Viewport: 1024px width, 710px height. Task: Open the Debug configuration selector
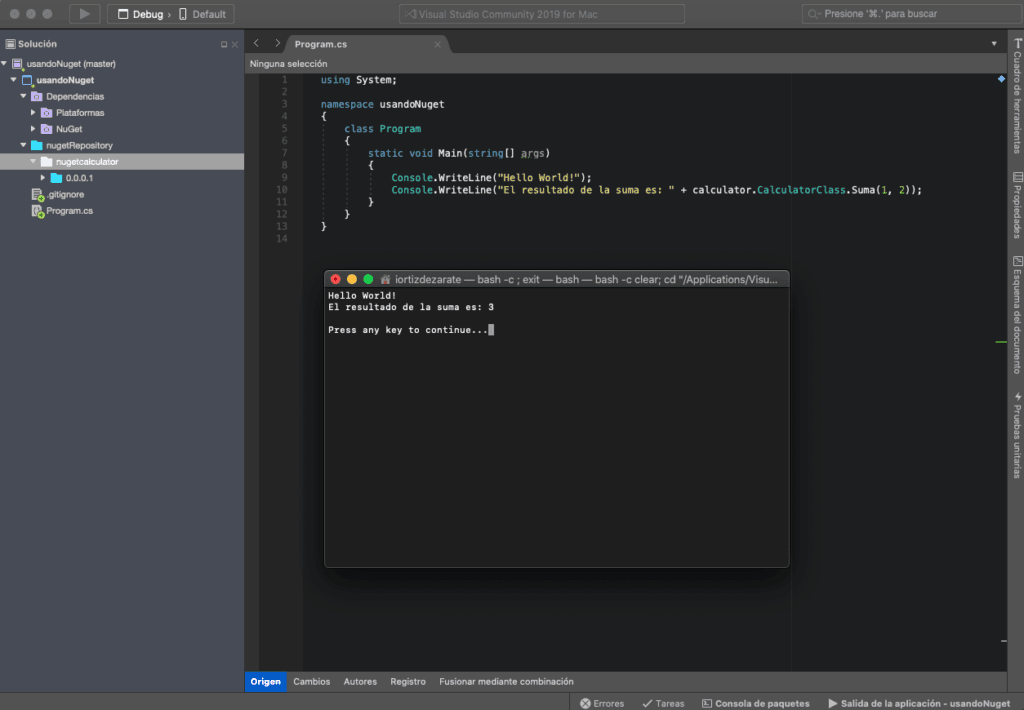(x=146, y=15)
